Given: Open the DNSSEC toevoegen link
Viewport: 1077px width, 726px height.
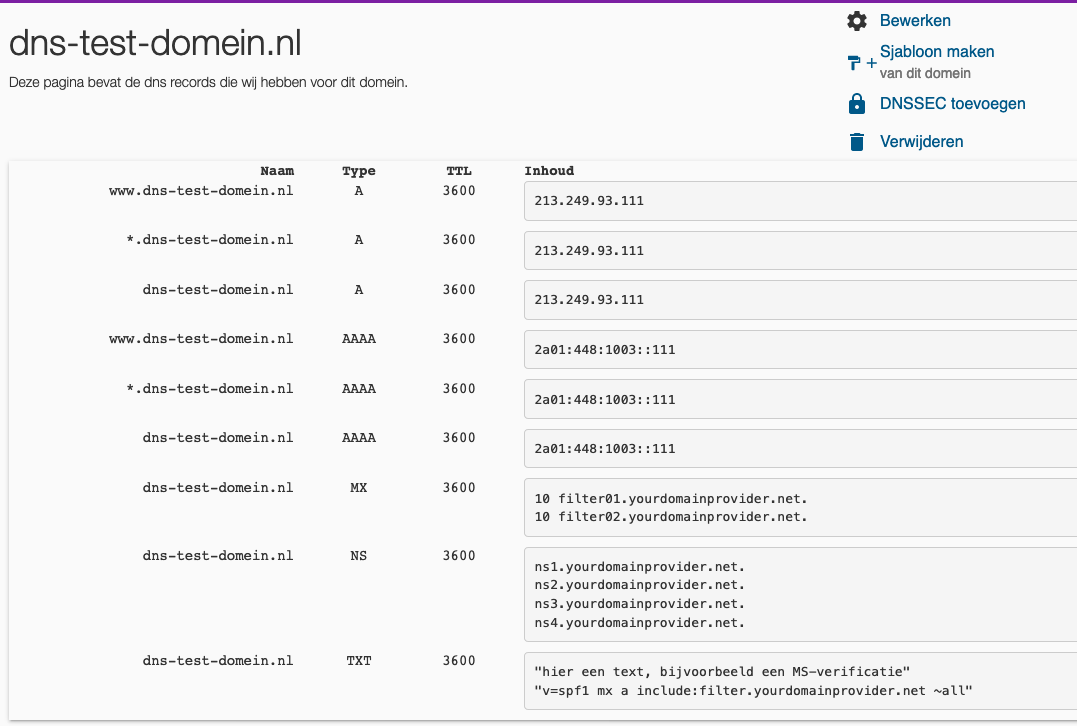Looking at the screenshot, I should tap(953, 104).
